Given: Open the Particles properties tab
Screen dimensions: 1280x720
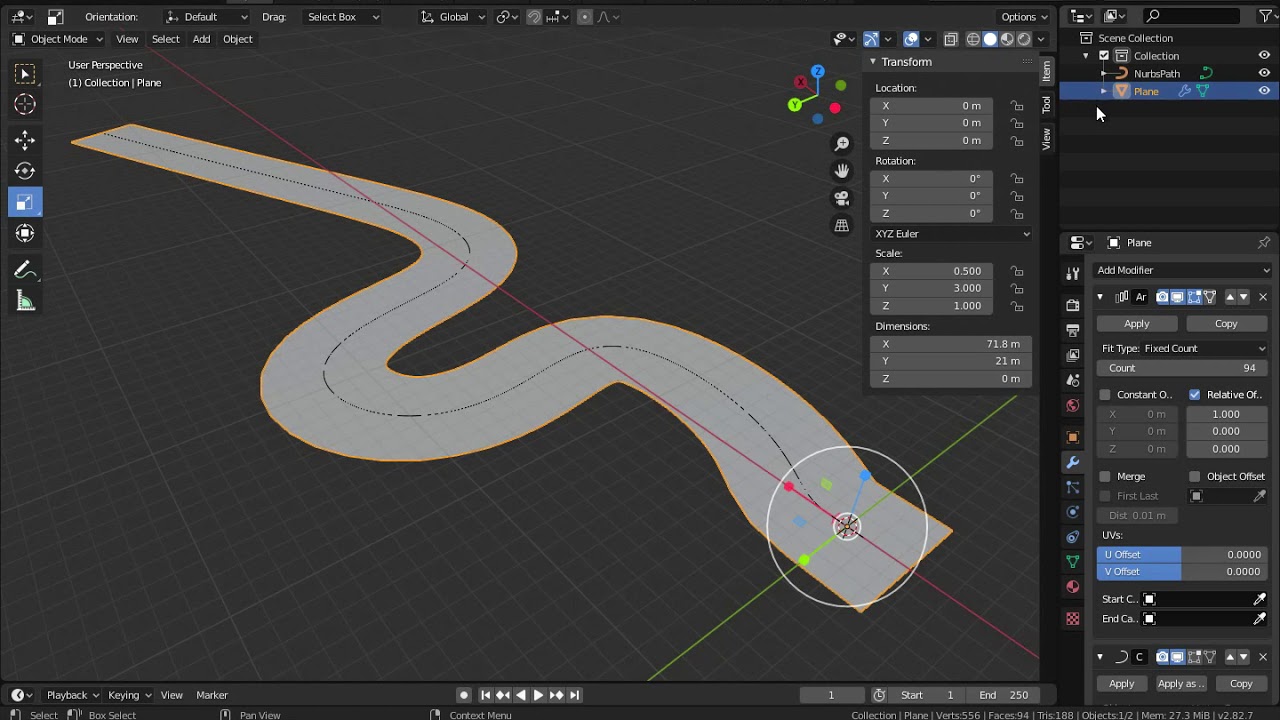Looking at the screenshot, I should click(x=1073, y=487).
